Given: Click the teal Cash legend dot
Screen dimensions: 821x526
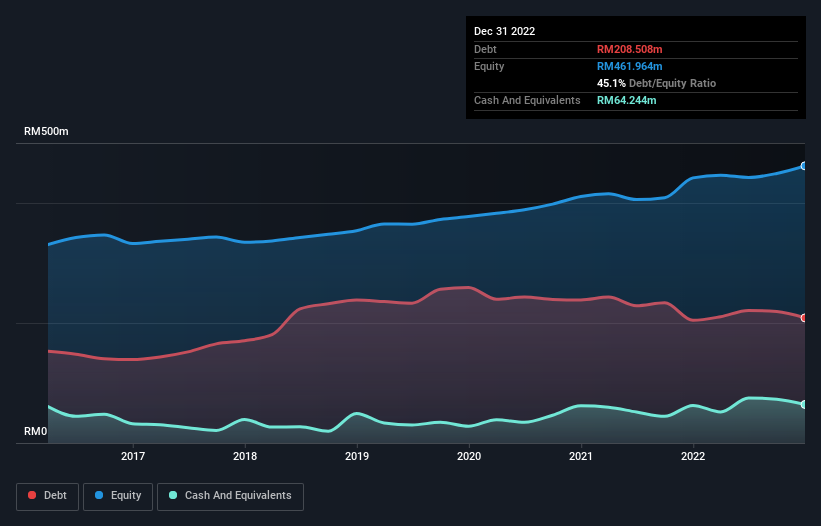Looking at the screenshot, I should point(173,495).
